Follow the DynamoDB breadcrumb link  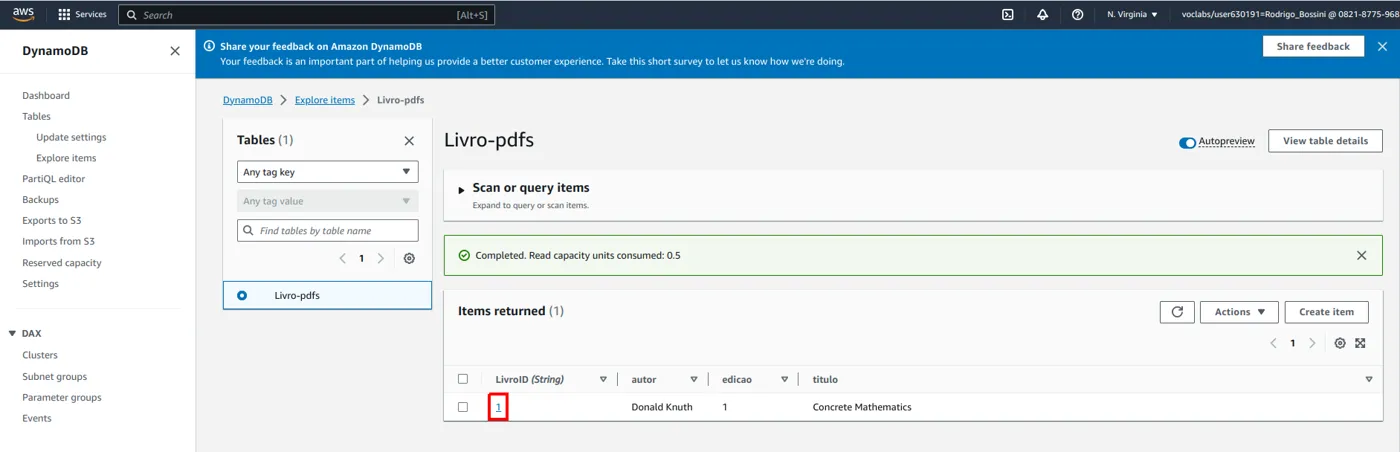coord(247,100)
